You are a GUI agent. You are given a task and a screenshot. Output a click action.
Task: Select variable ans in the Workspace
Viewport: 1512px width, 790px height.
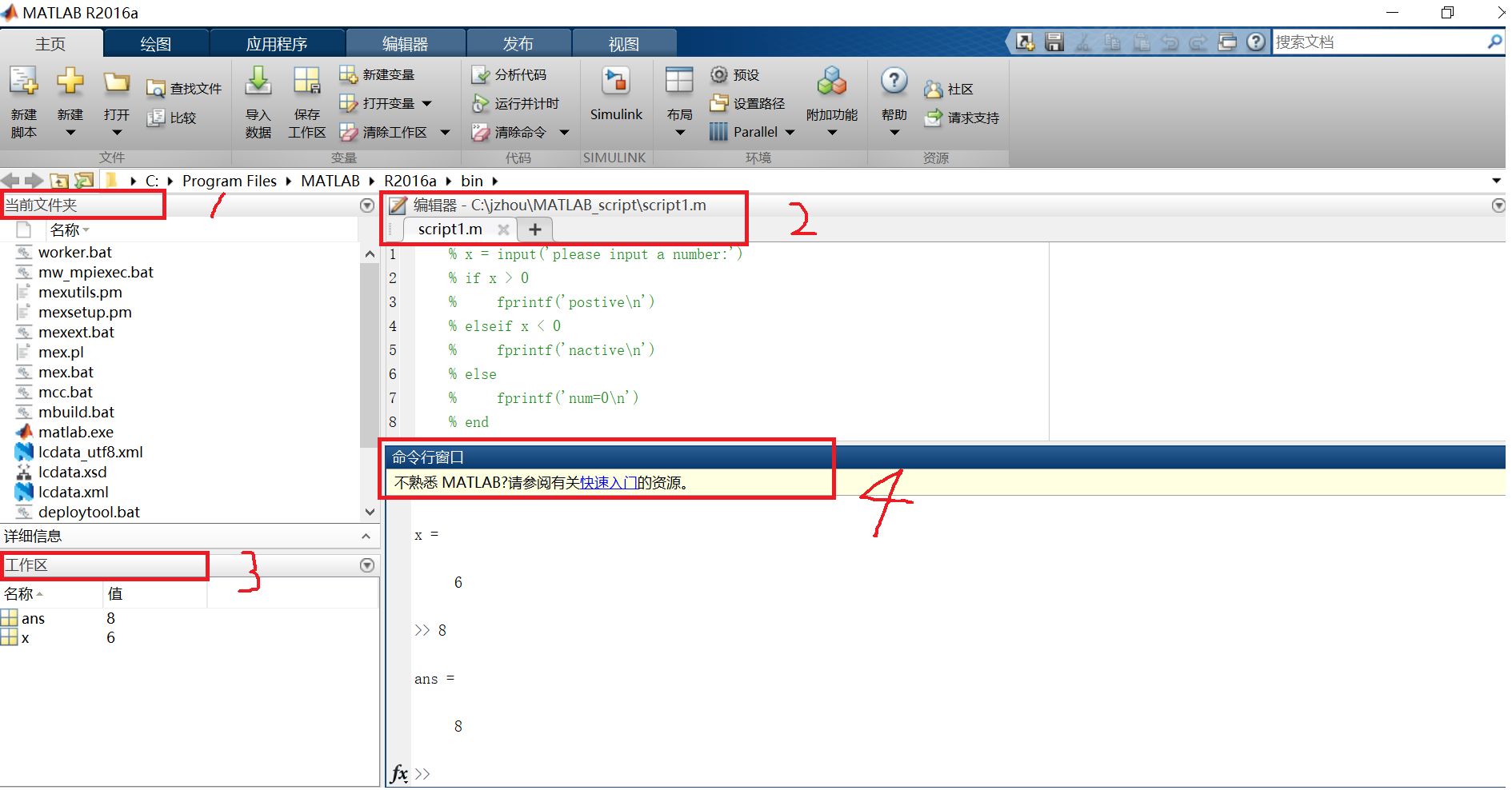point(33,619)
